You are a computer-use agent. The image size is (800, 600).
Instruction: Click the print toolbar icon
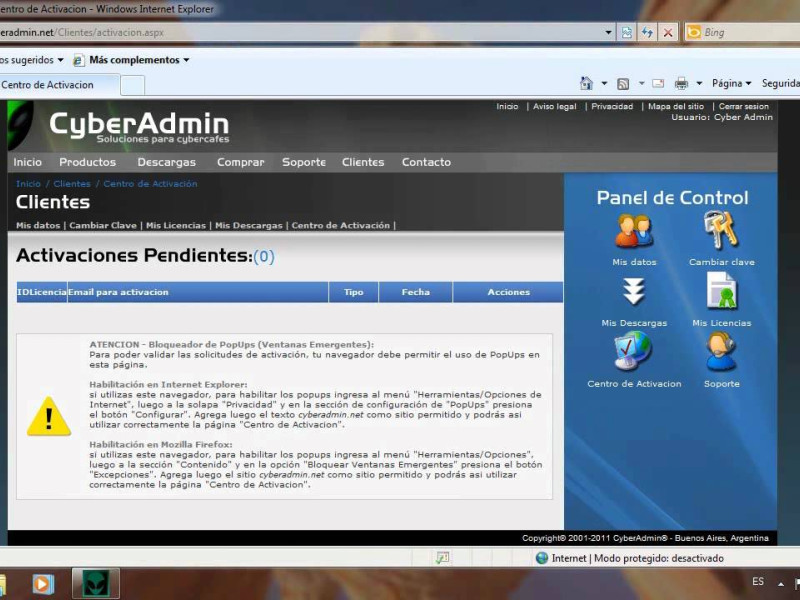point(681,83)
